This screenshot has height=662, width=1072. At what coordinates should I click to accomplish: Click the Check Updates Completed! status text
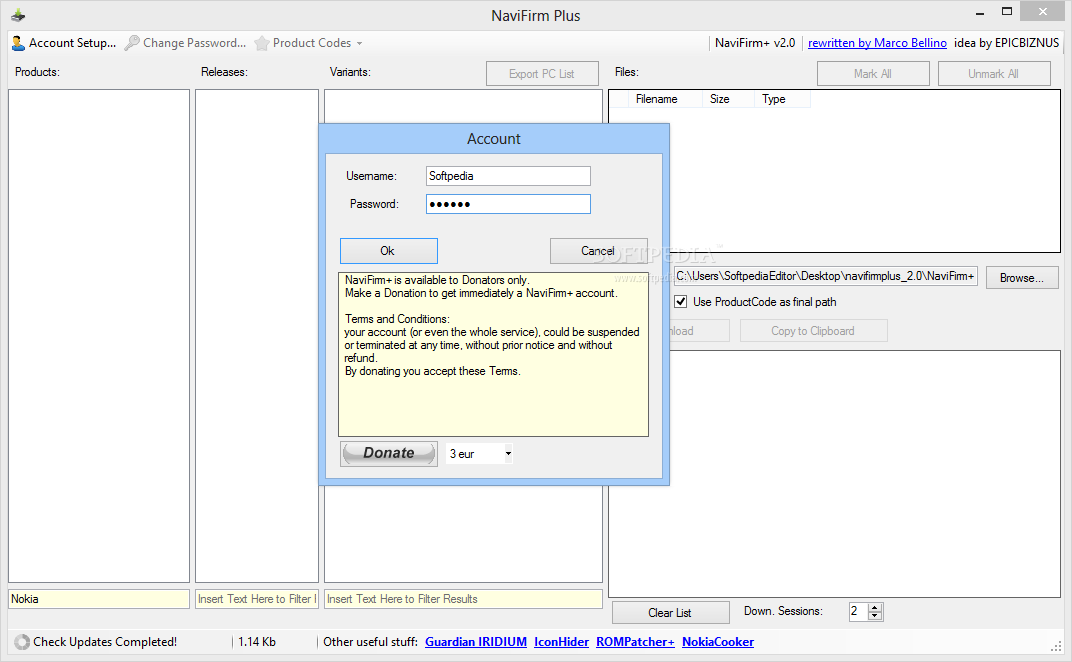(105, 641)
